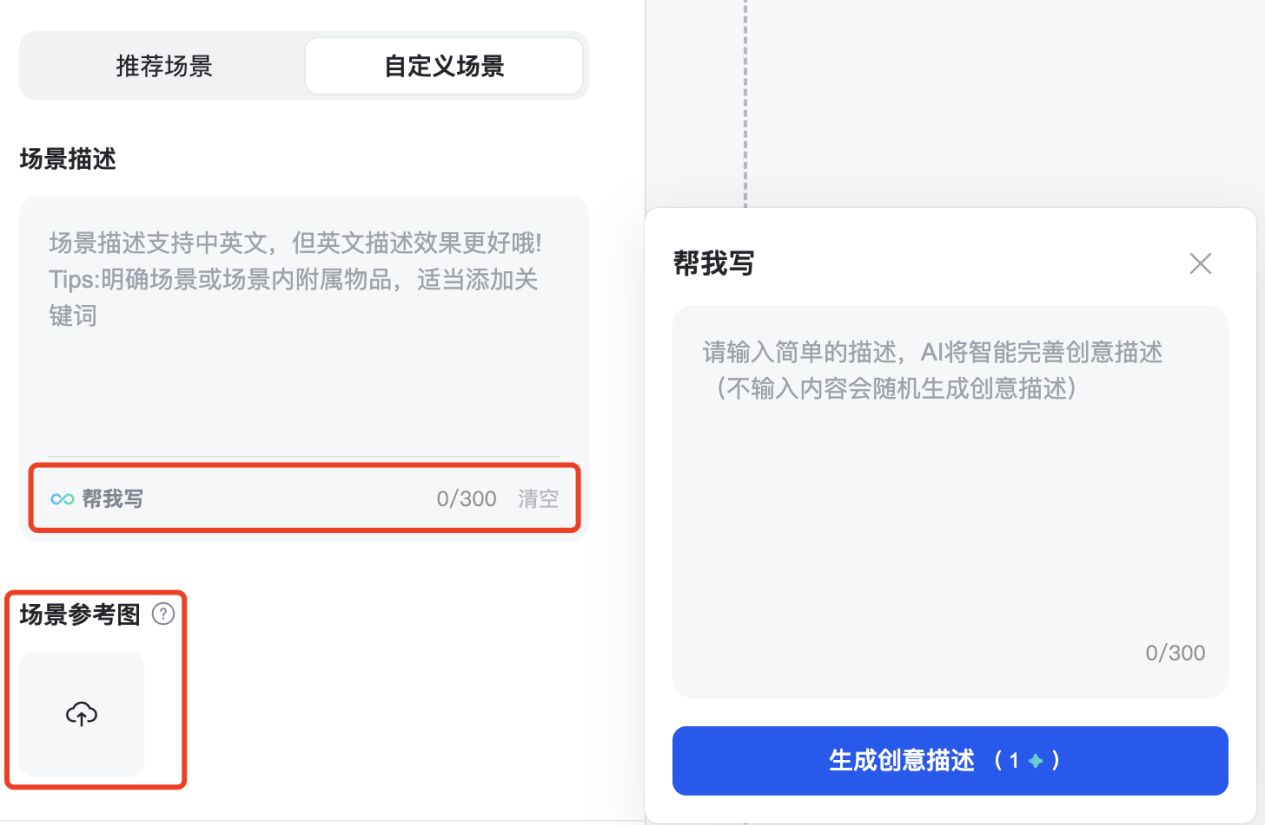Screen dimensions: 1265x825
Task: Click the 场景描述 section heading
Action: coord(68,159)
